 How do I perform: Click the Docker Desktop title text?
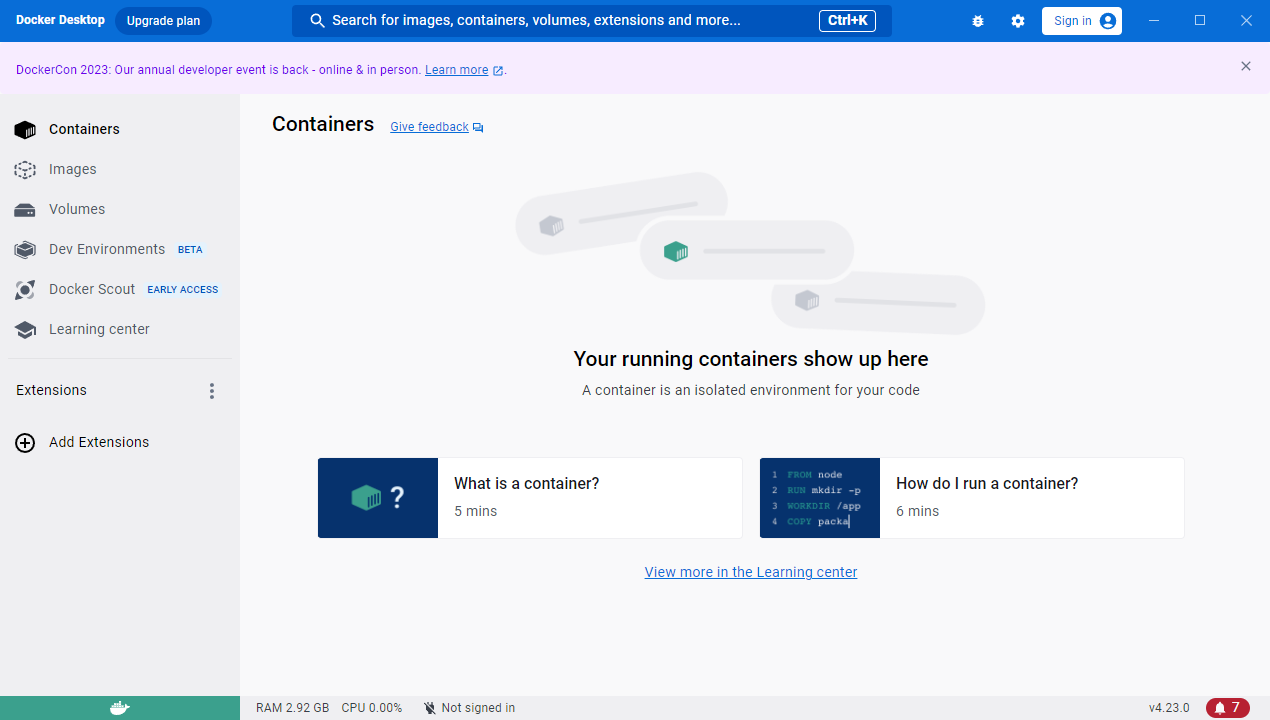pyautogui.click(x=60, y=20)
